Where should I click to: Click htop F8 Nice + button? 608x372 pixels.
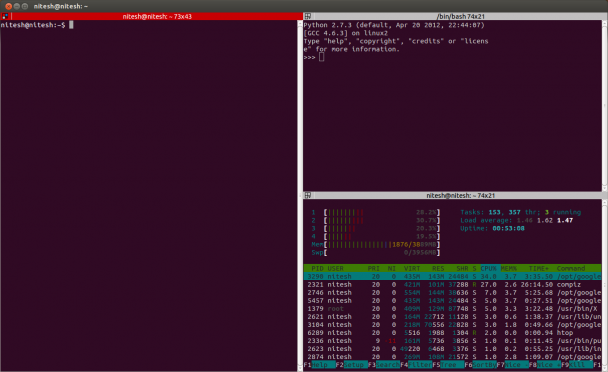point(544,365)
